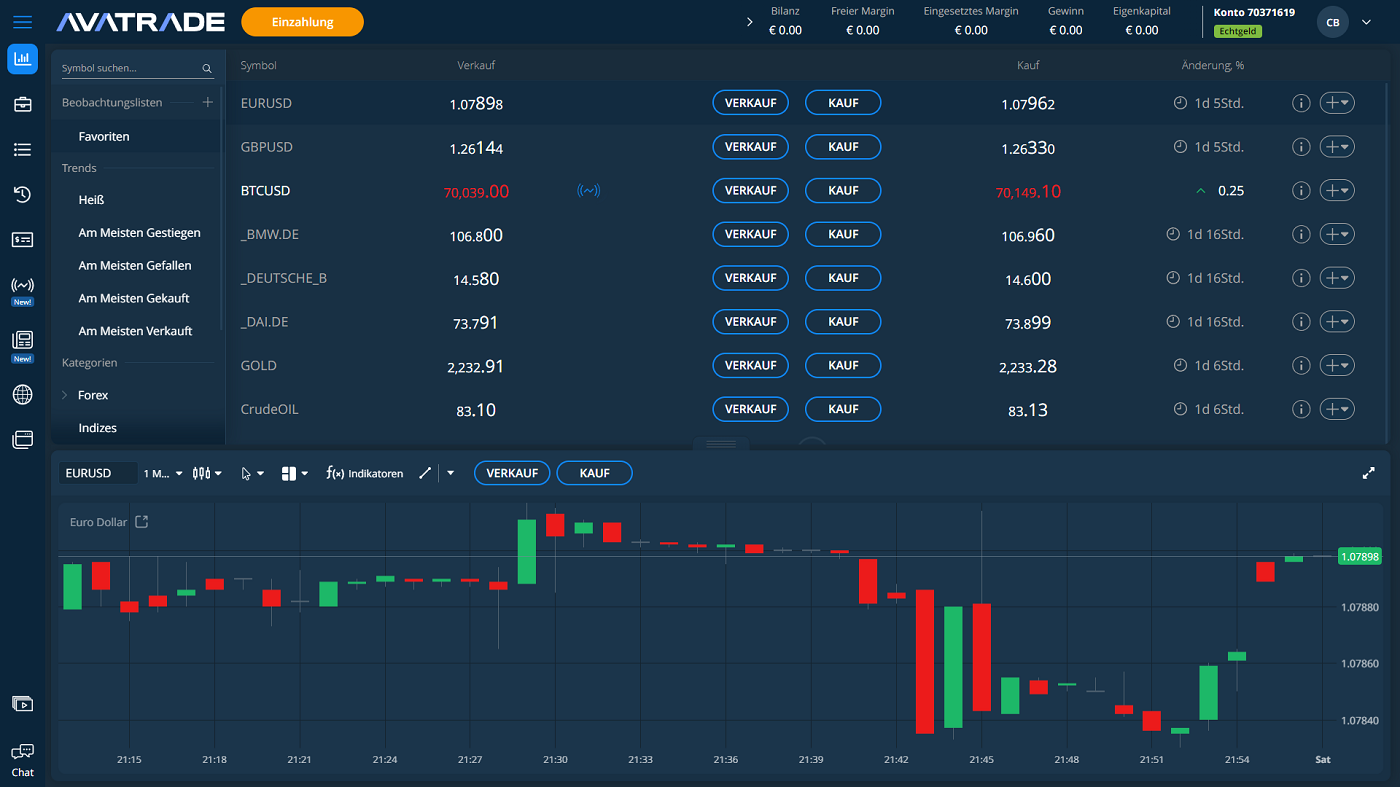Select Am Meisten Gestiegen list

139,233
